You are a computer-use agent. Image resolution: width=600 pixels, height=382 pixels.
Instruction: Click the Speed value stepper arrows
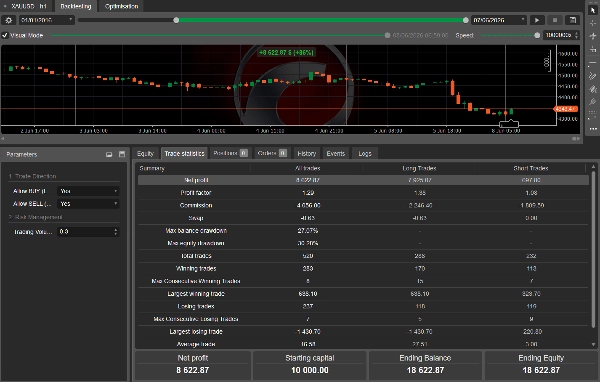[x=576, y=35]
